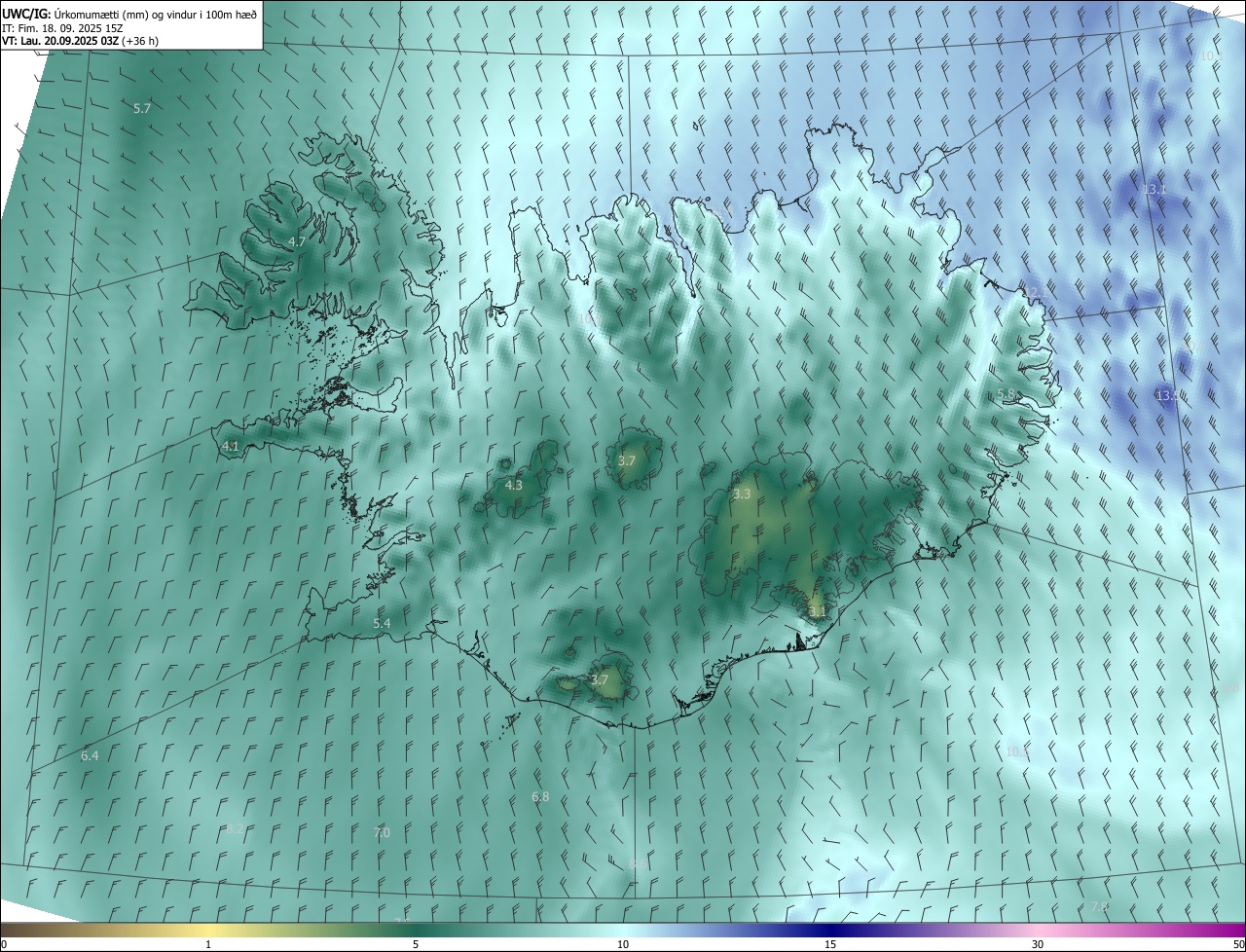The width and height of the screenshot is (1246, 952).
Task: Click the 6.8 value south of Iceland
Action: tap(540, 796)
